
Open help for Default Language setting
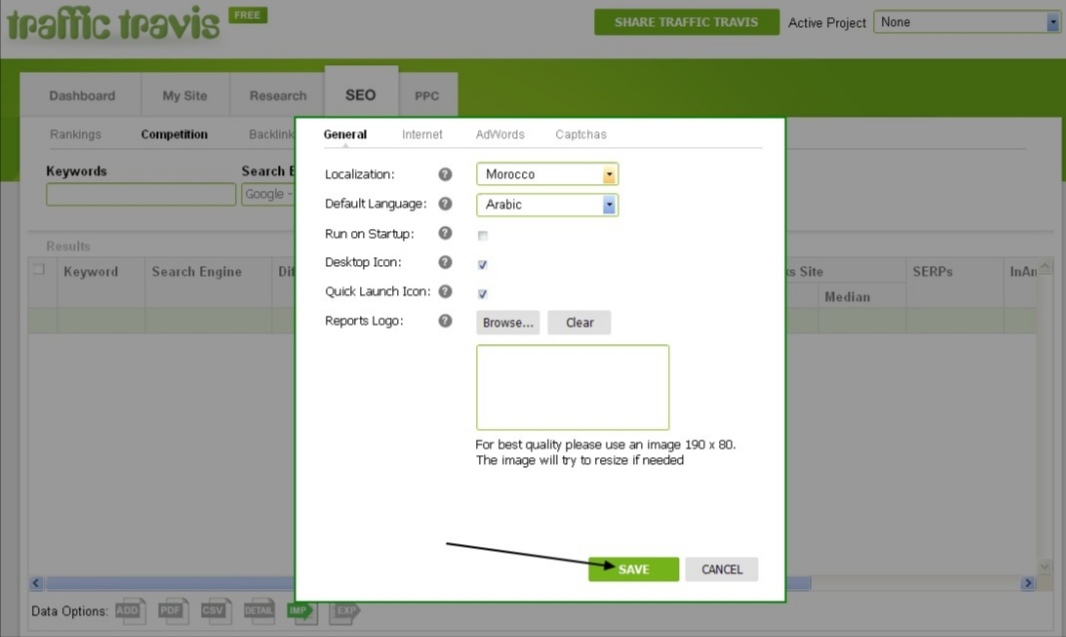click(445, 203)
